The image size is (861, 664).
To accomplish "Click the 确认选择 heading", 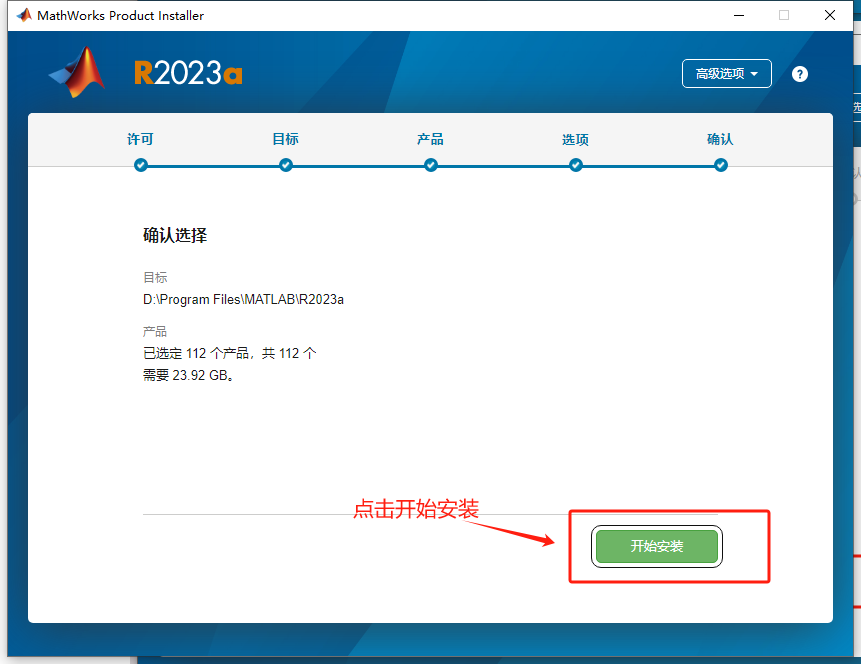I will point(175,235).
